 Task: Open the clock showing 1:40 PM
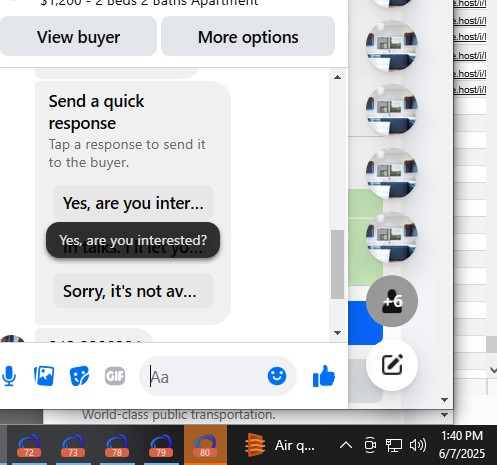click(462, 445)
